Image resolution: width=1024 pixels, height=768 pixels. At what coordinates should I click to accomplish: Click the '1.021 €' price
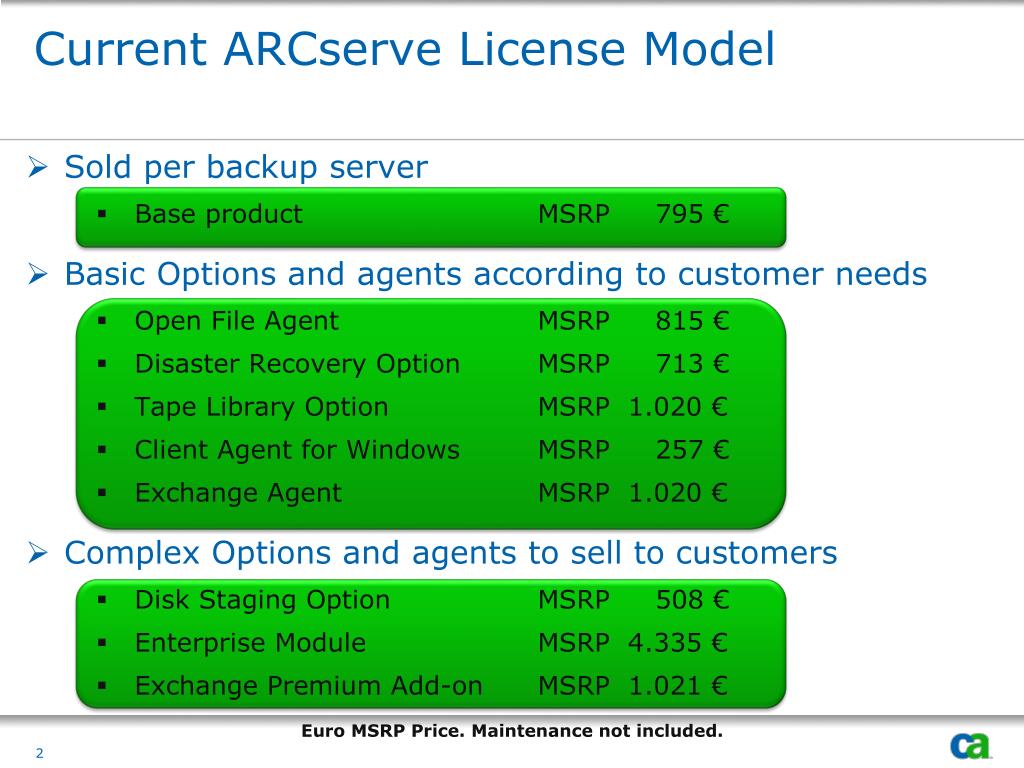678,686
